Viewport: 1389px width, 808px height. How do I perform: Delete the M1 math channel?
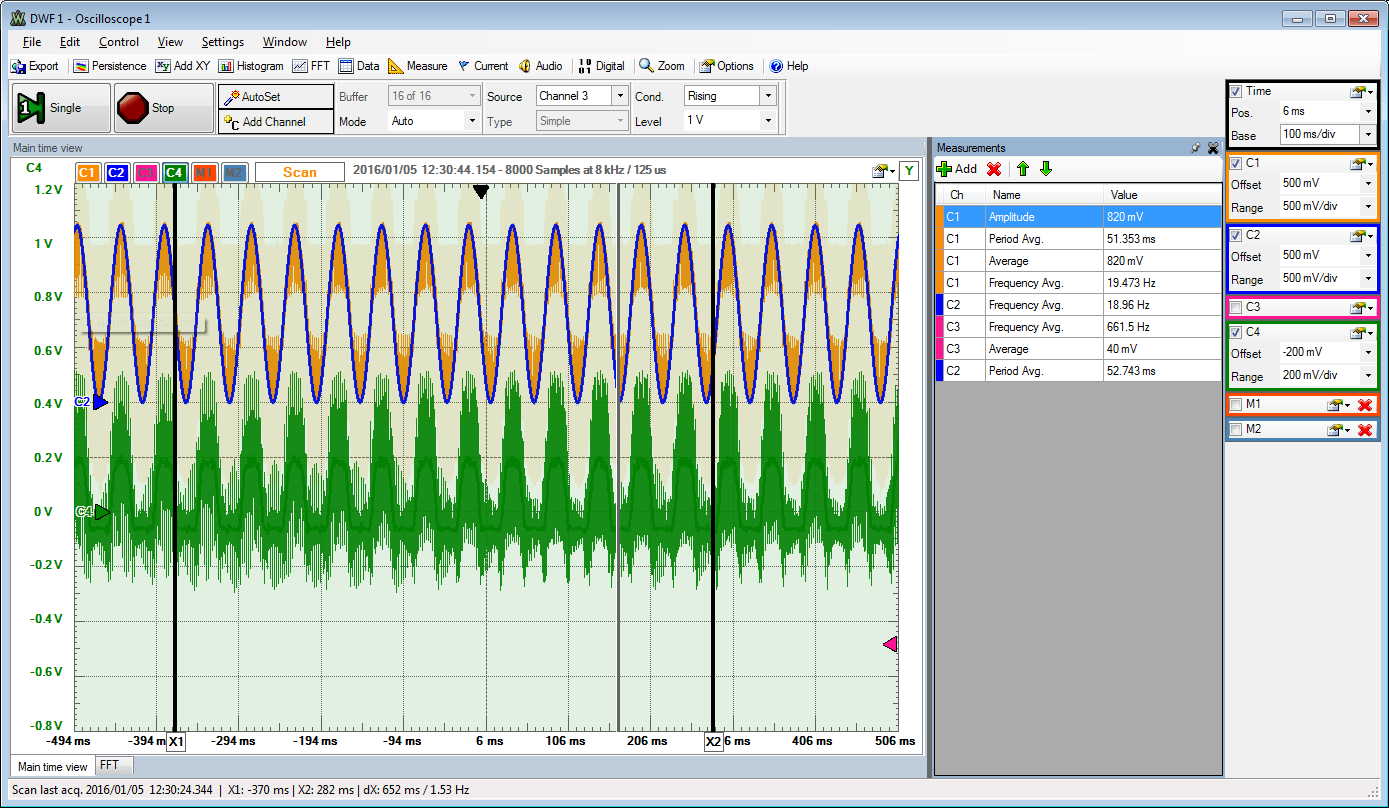click(x=1365, y=405)
